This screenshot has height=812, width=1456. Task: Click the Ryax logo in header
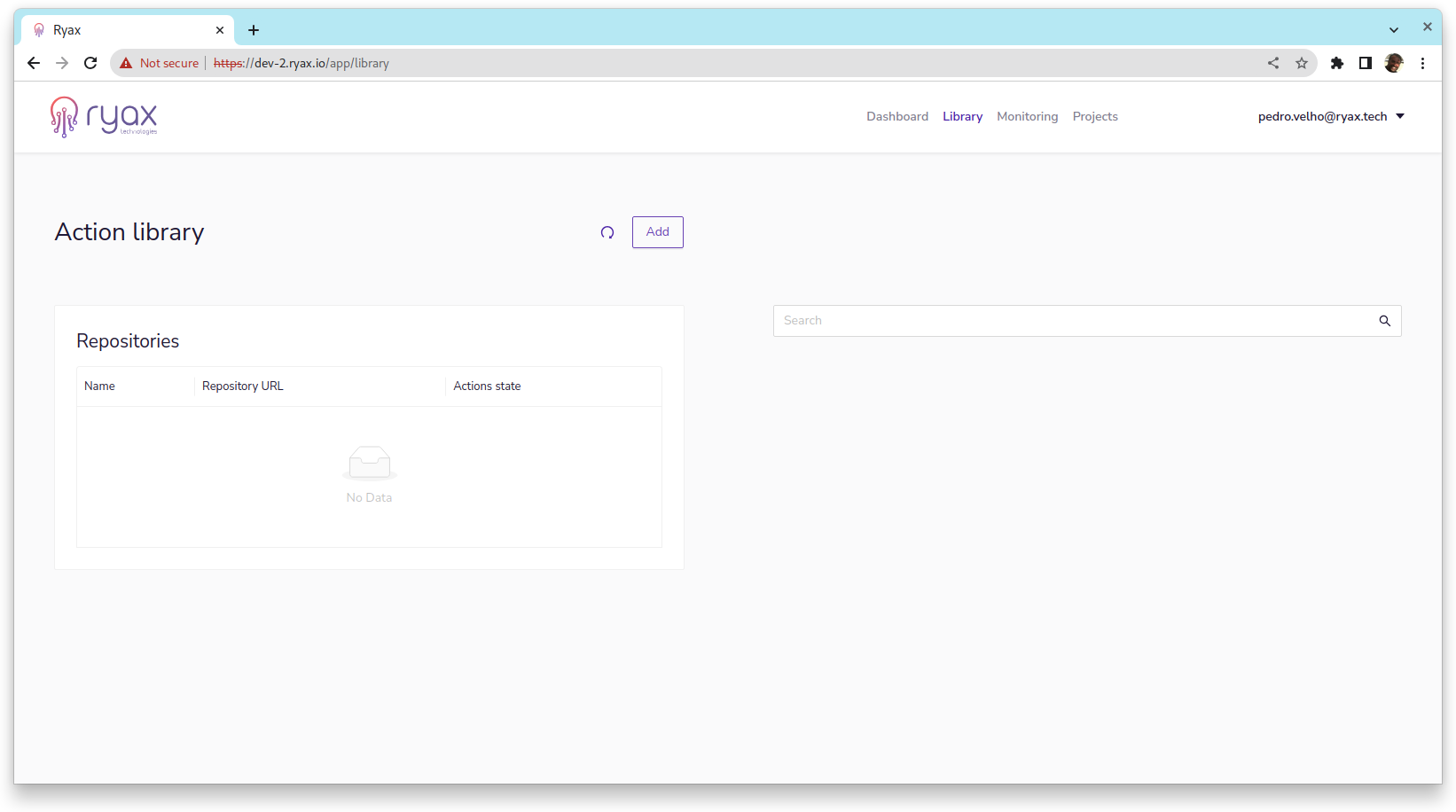point(104,117)
